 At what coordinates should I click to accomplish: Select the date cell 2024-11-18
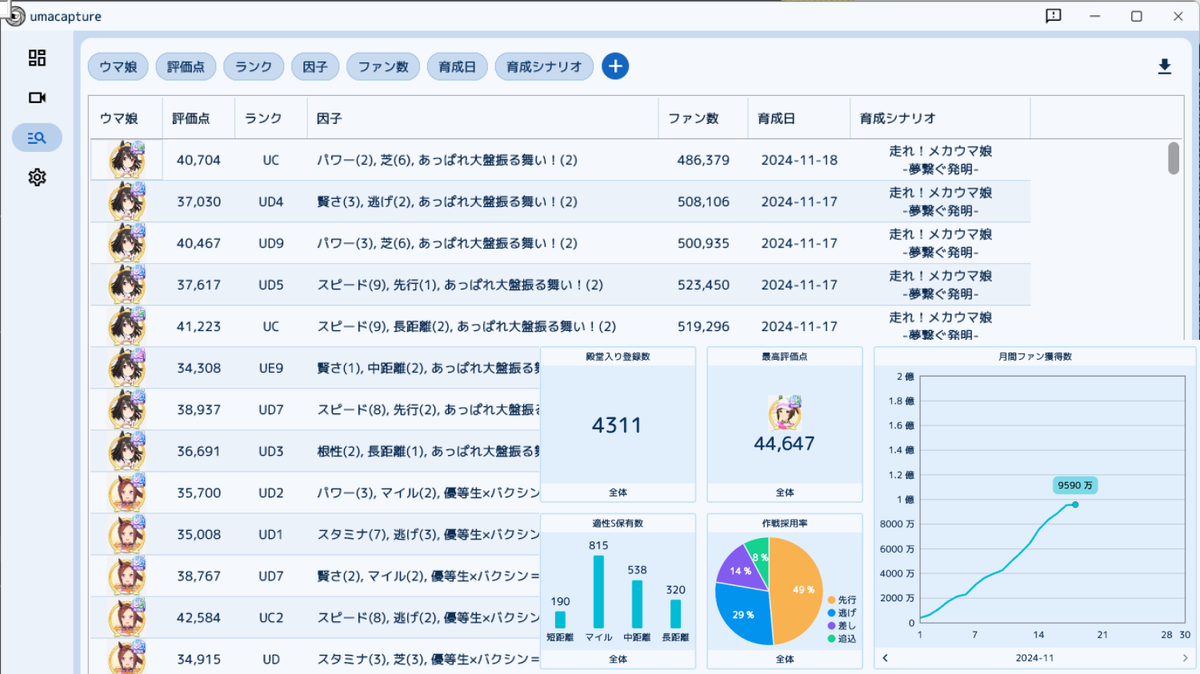799,160
